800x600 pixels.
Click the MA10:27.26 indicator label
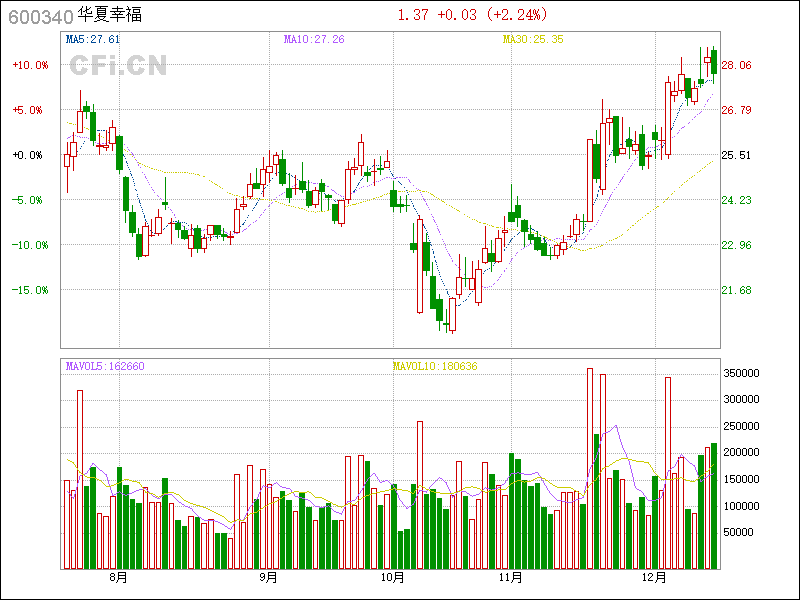[314, 39]
